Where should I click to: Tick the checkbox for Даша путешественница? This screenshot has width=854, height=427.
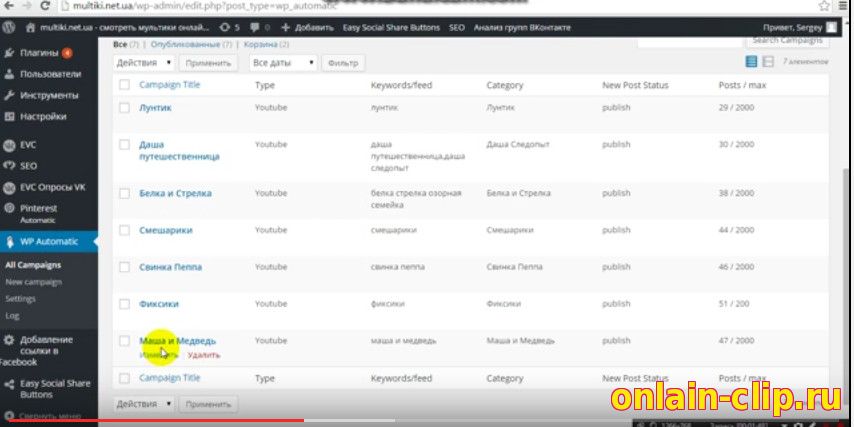125,145
